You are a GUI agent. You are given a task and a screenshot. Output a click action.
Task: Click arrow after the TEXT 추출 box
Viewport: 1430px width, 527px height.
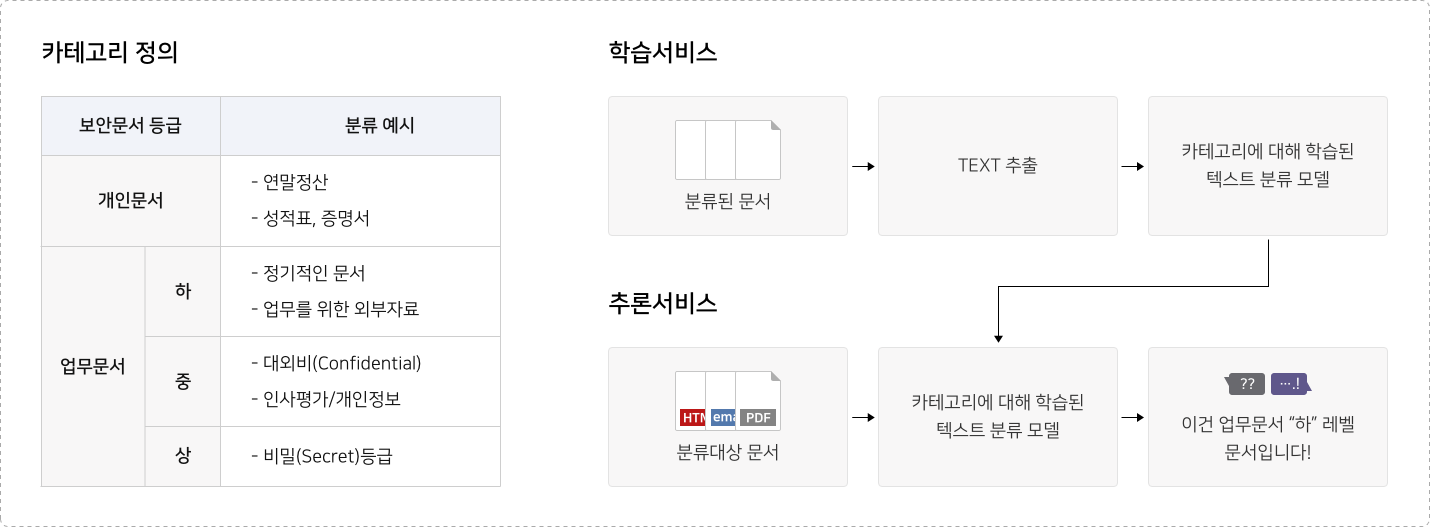pos(1133,166)
